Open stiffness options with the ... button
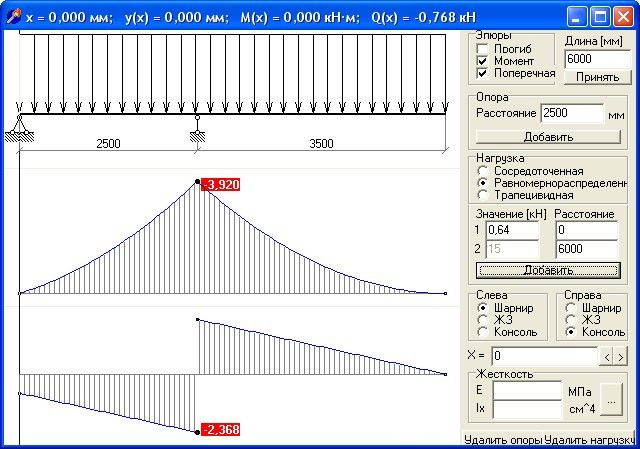Image resolution: width=640 pixels, height=449 pixels. point(614,400)
